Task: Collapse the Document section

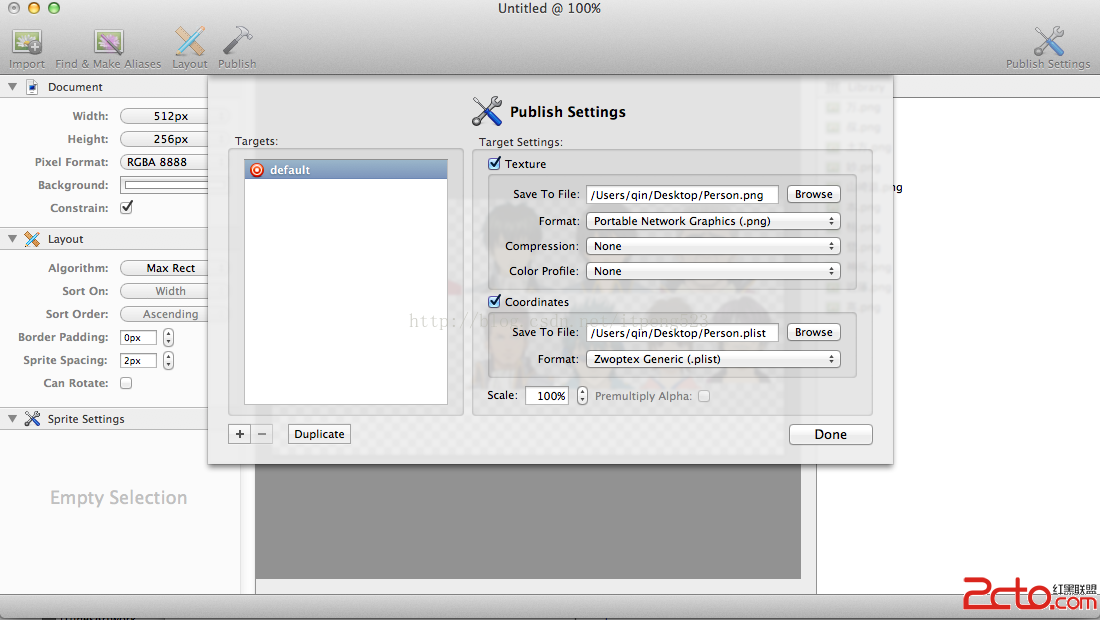Action: click(x=12, y=87)
